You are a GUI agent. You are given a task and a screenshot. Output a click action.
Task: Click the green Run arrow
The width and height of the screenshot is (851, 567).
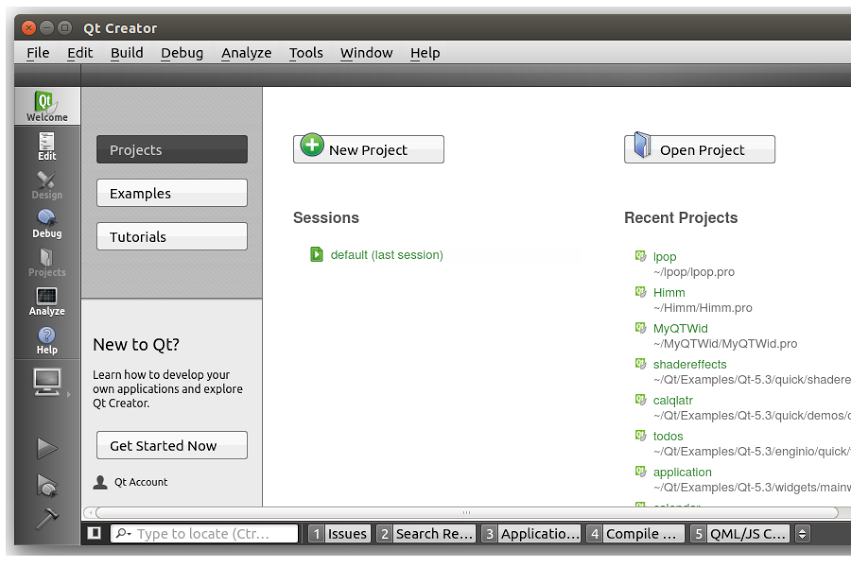click(47, 448)
